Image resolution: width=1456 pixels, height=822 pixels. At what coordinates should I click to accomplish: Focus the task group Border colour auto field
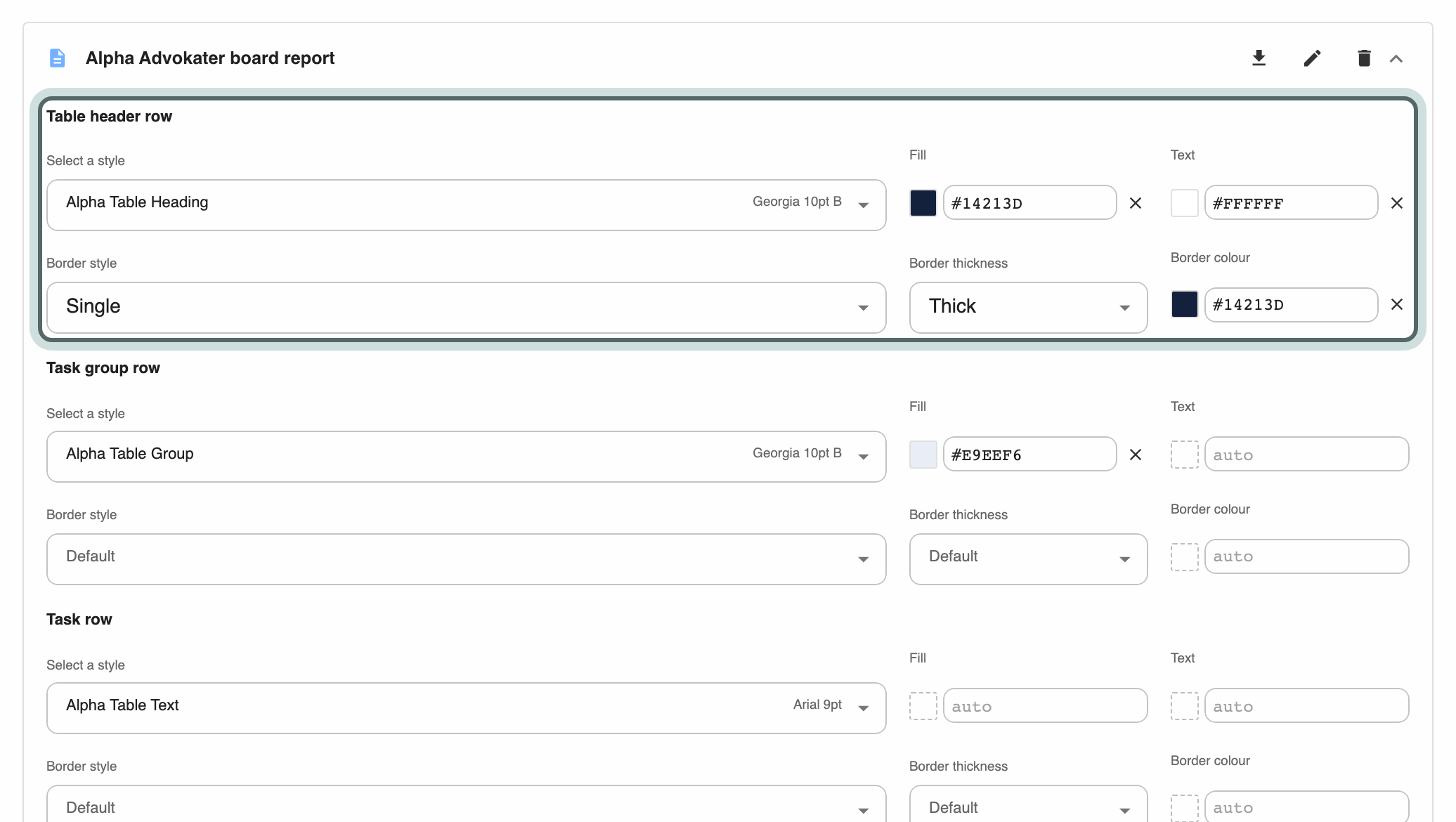[1306, 556]
